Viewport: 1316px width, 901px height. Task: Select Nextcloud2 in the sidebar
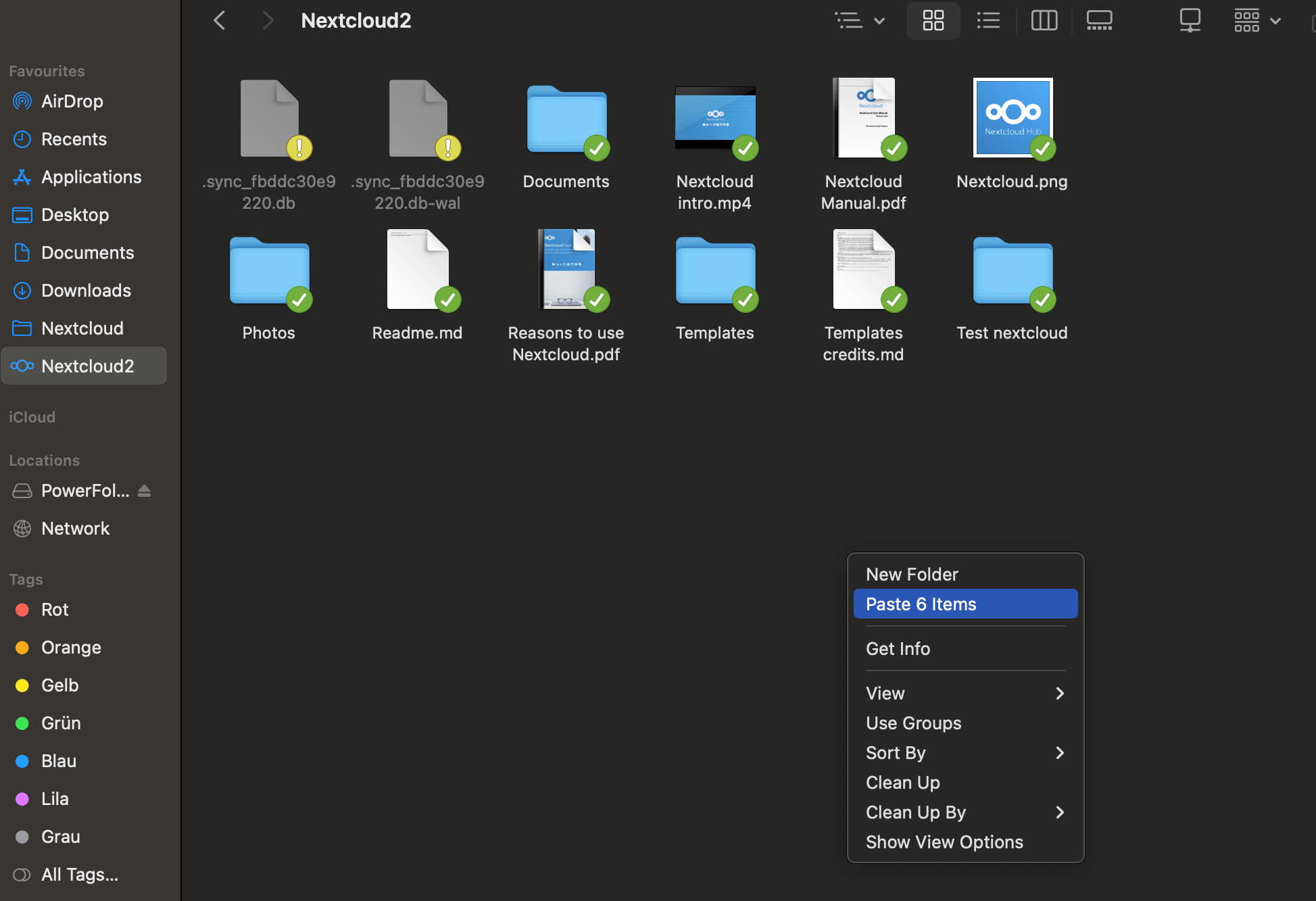pos(84,366)
